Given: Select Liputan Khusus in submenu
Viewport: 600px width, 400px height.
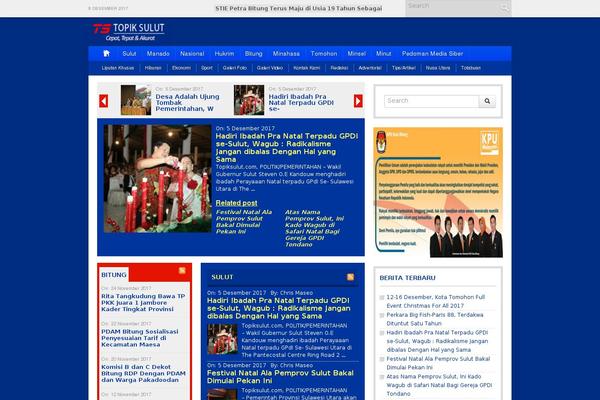Looking at the screenshot, I should click(x=118, y=68).
